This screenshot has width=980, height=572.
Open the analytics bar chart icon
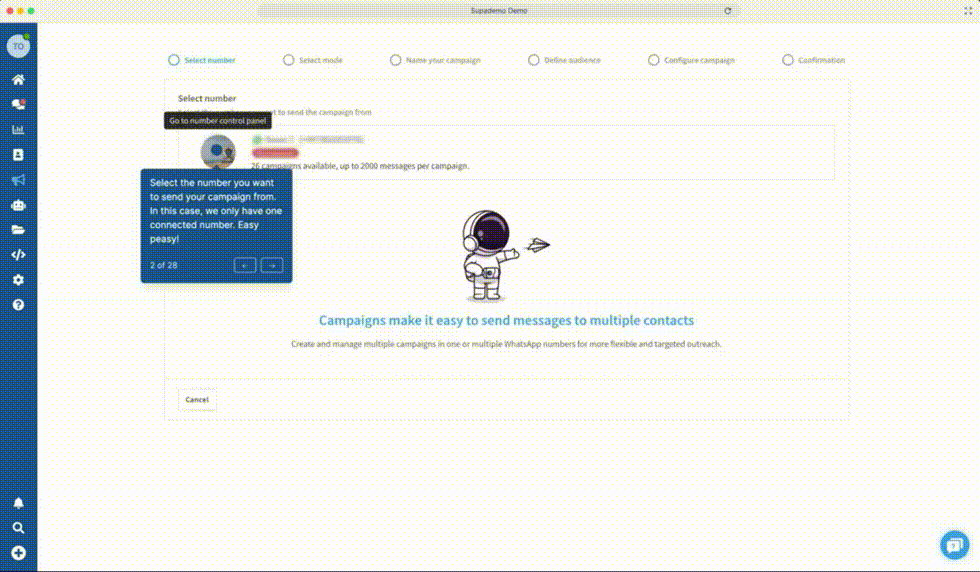pyautogui.click(x=18, y=130)
